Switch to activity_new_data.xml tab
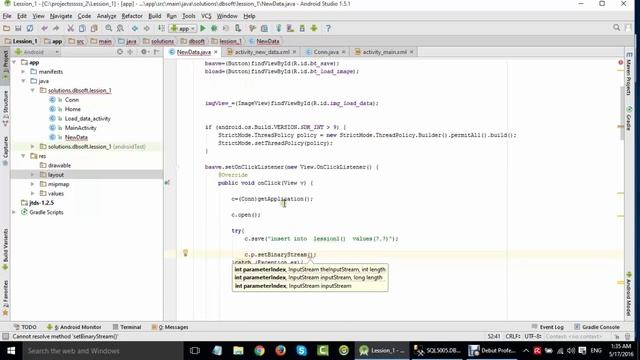Screen dimensions: 640x360 click(x=262, y=52)
